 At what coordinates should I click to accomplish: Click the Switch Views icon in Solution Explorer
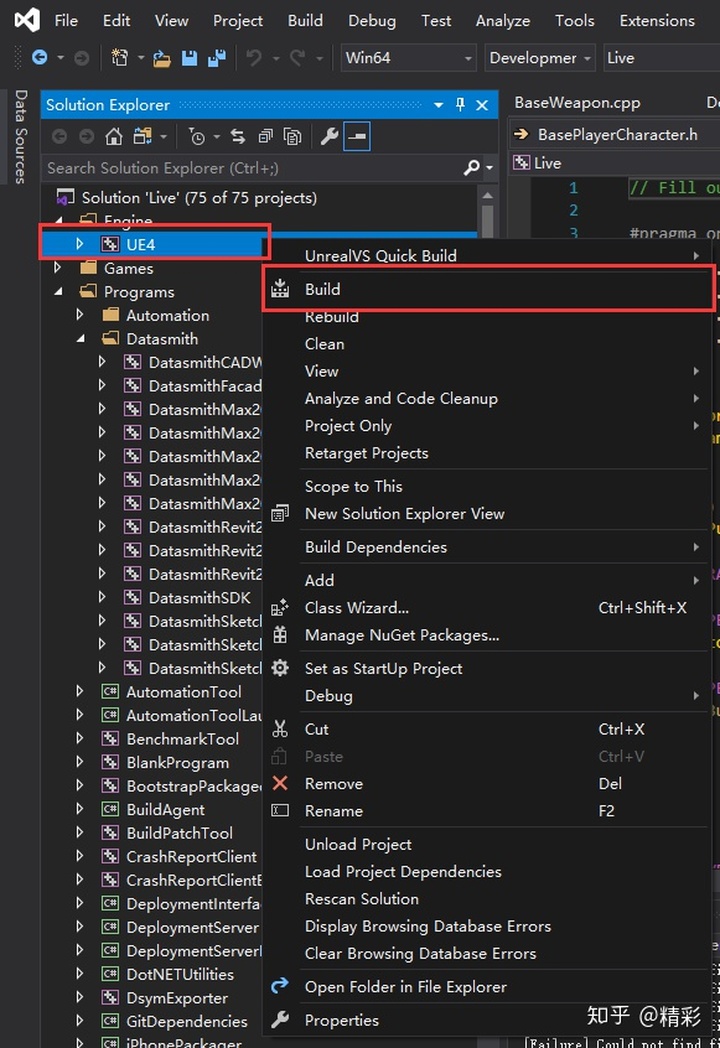click(142, 136)
